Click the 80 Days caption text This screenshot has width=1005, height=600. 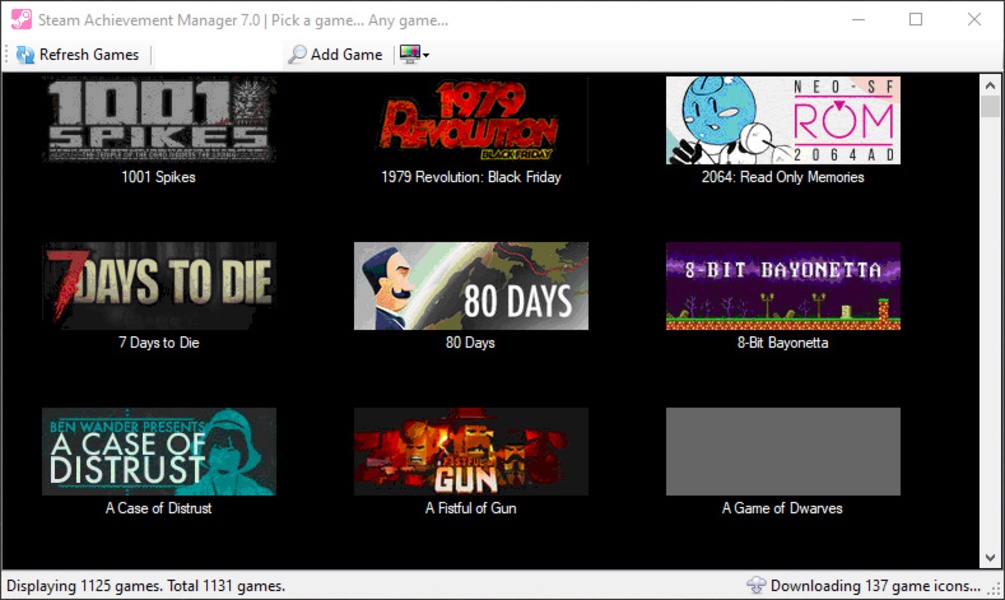470,342
